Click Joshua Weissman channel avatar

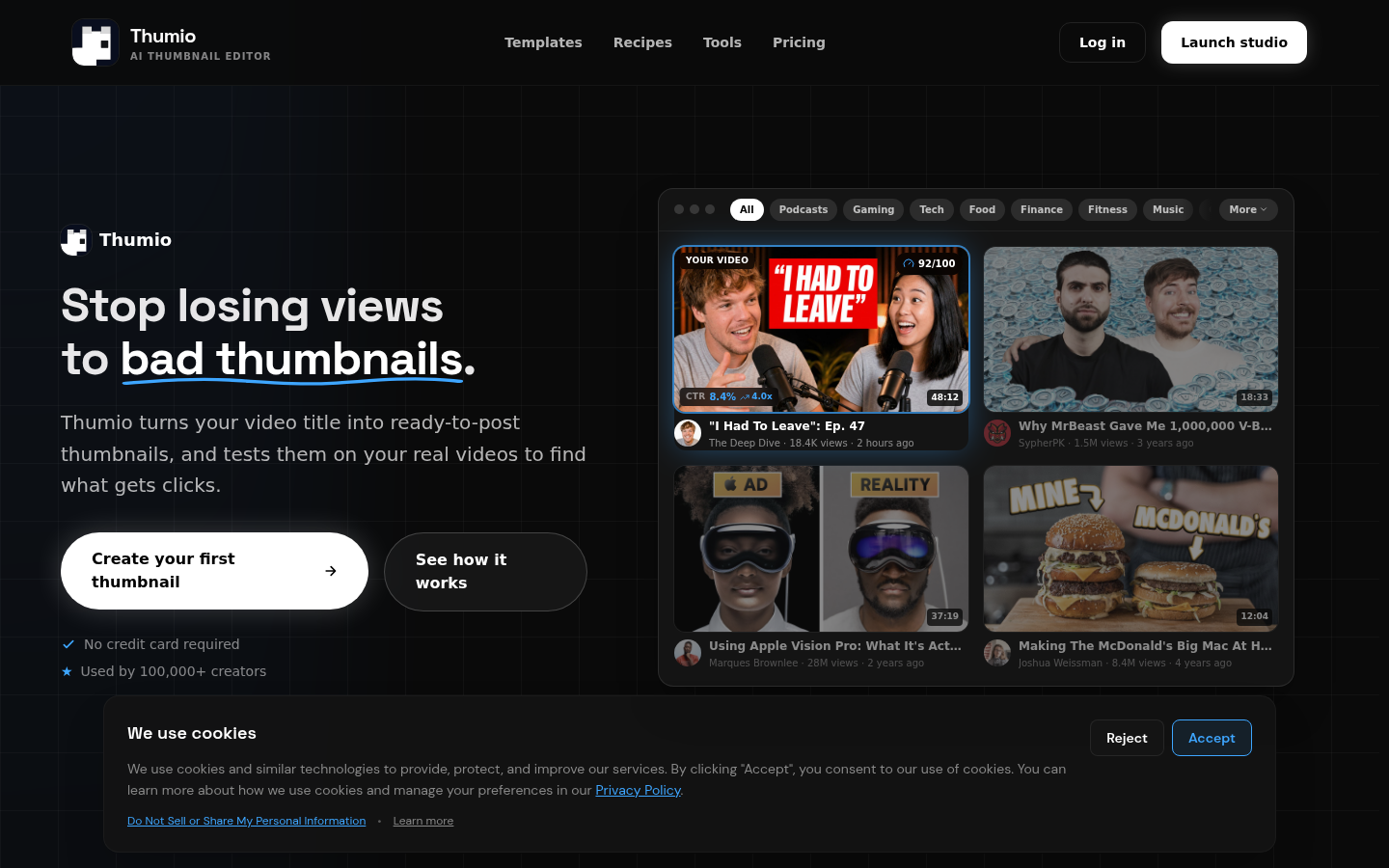coord(997,653)
